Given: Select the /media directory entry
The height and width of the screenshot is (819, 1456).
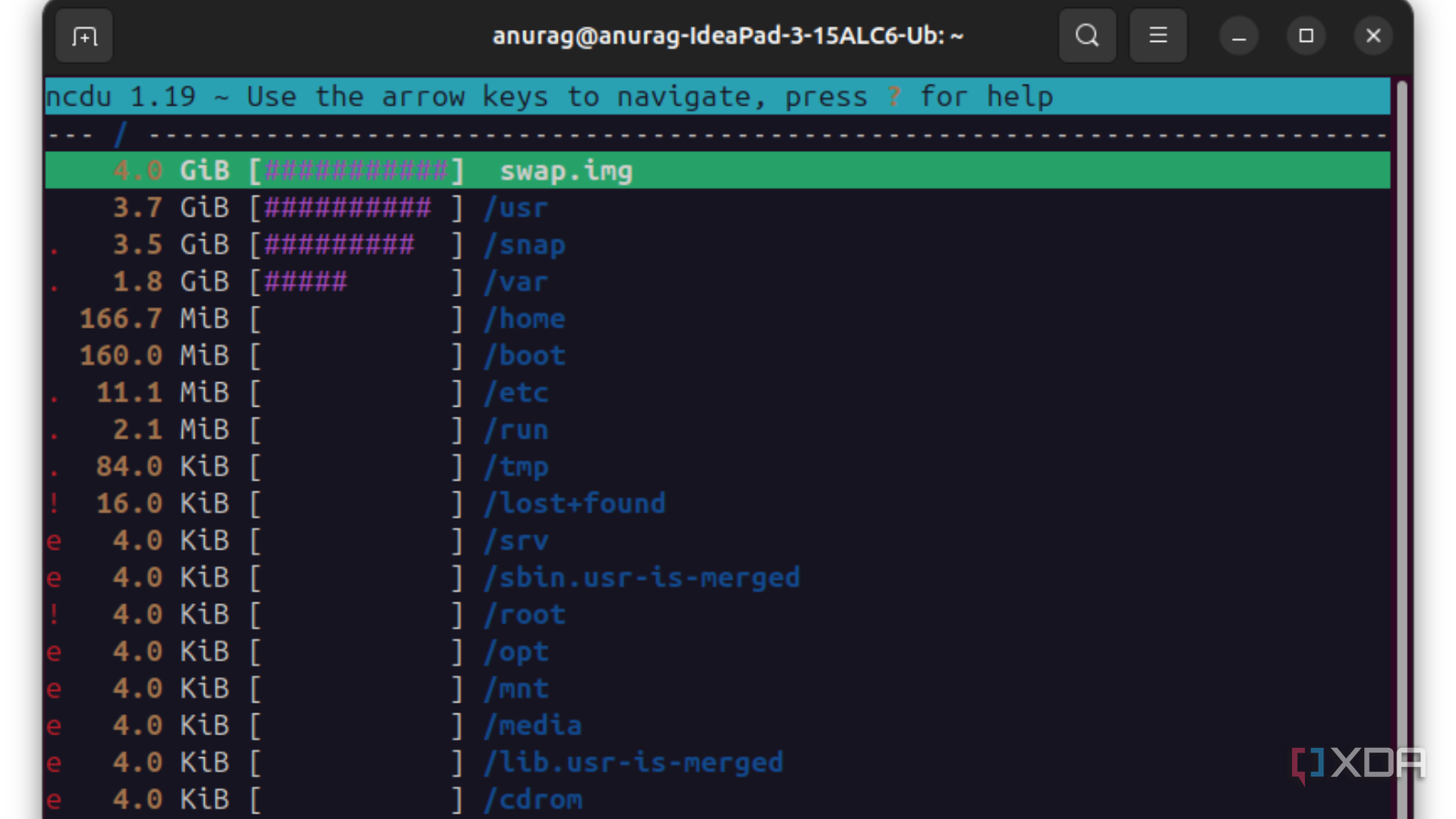Looking at the screenshot, I should [x=532, y=725].
